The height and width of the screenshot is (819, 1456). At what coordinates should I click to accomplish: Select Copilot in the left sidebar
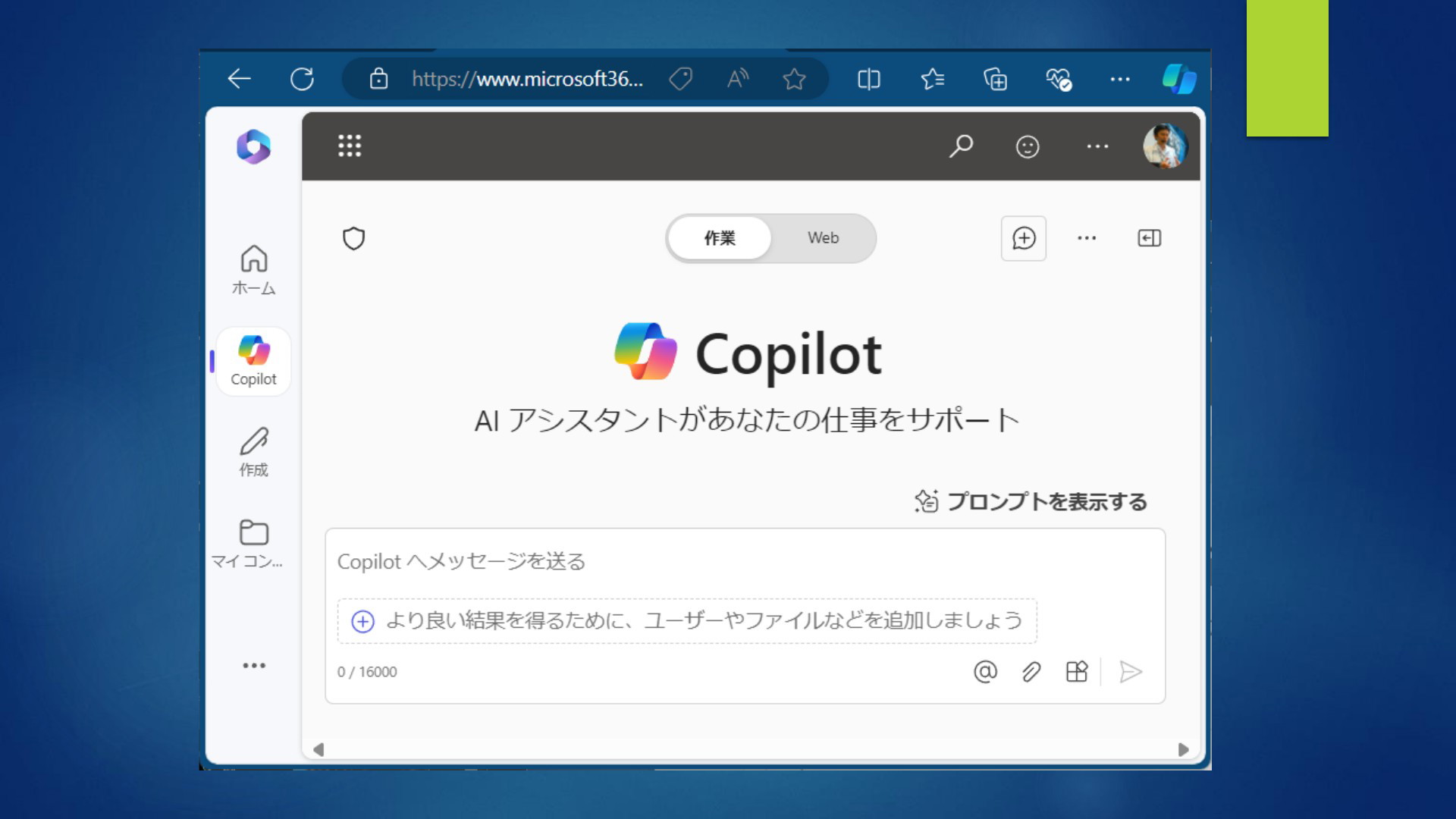coord(253,361)
